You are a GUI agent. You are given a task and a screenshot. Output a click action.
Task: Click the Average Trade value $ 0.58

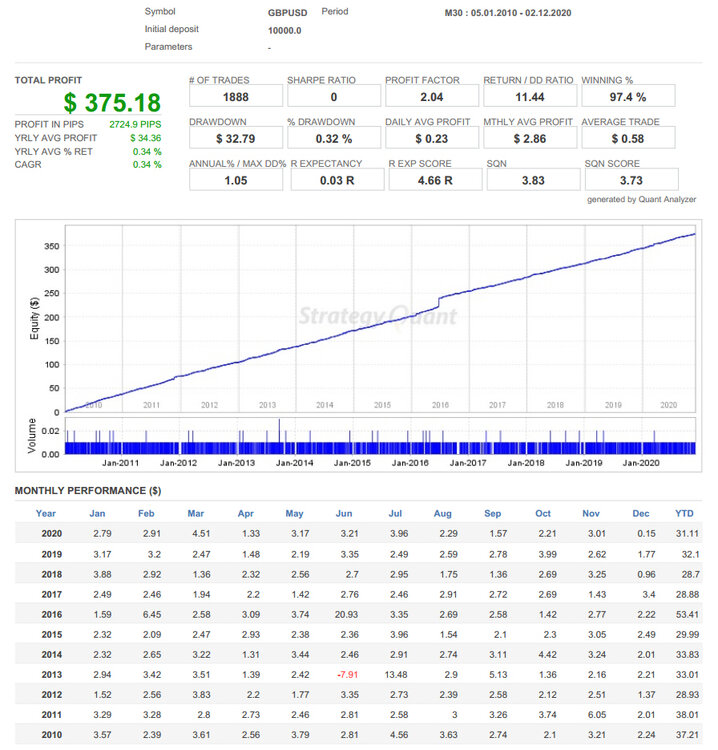point(628,139)
